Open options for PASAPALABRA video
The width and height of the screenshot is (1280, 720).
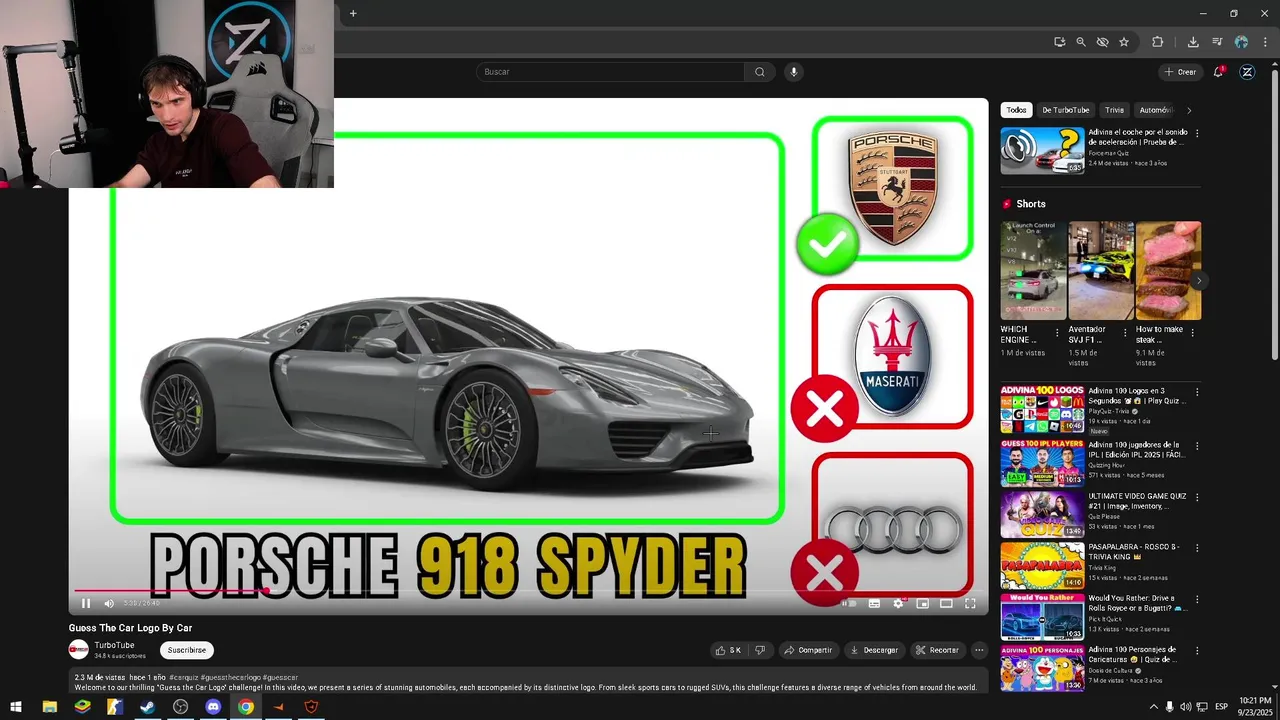(x=1197, y=548)
